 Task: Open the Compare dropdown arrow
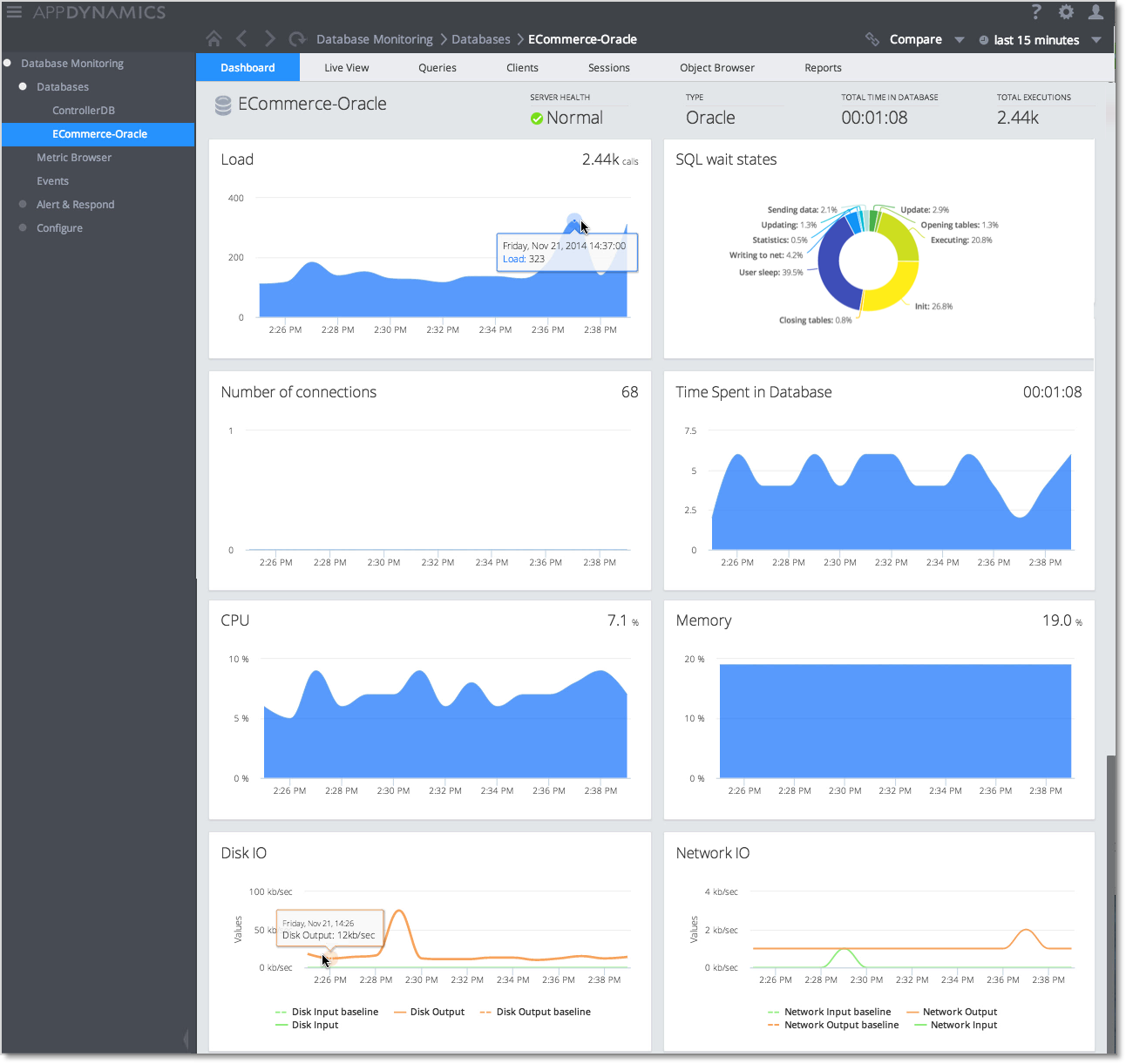click(960, 40)
